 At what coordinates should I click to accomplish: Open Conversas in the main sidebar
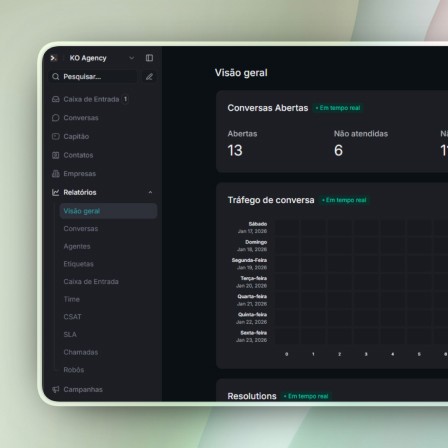click(81, 118)
